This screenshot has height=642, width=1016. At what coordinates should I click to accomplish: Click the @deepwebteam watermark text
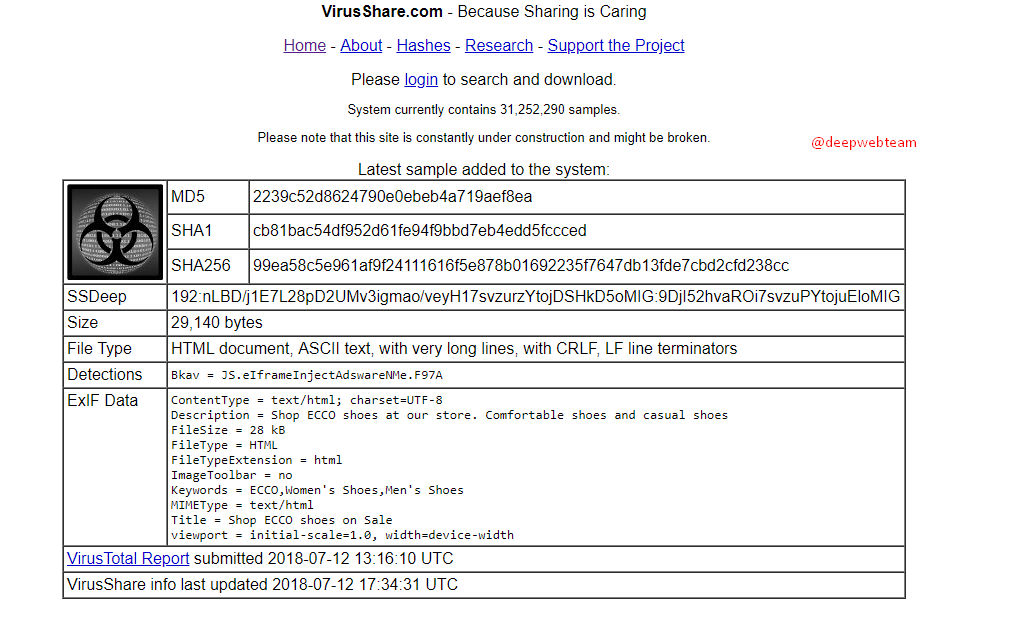click(x=863, y=142)
